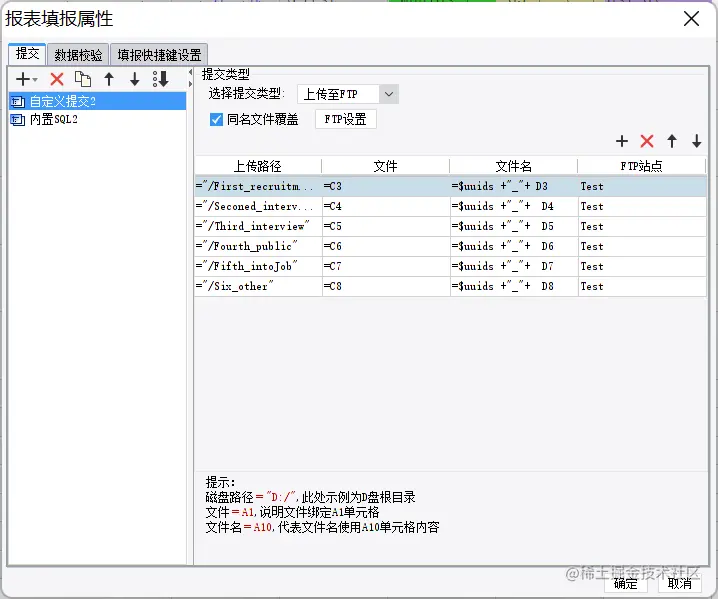
Task: Move FTP upload row up
Action: tap(672, 141)
